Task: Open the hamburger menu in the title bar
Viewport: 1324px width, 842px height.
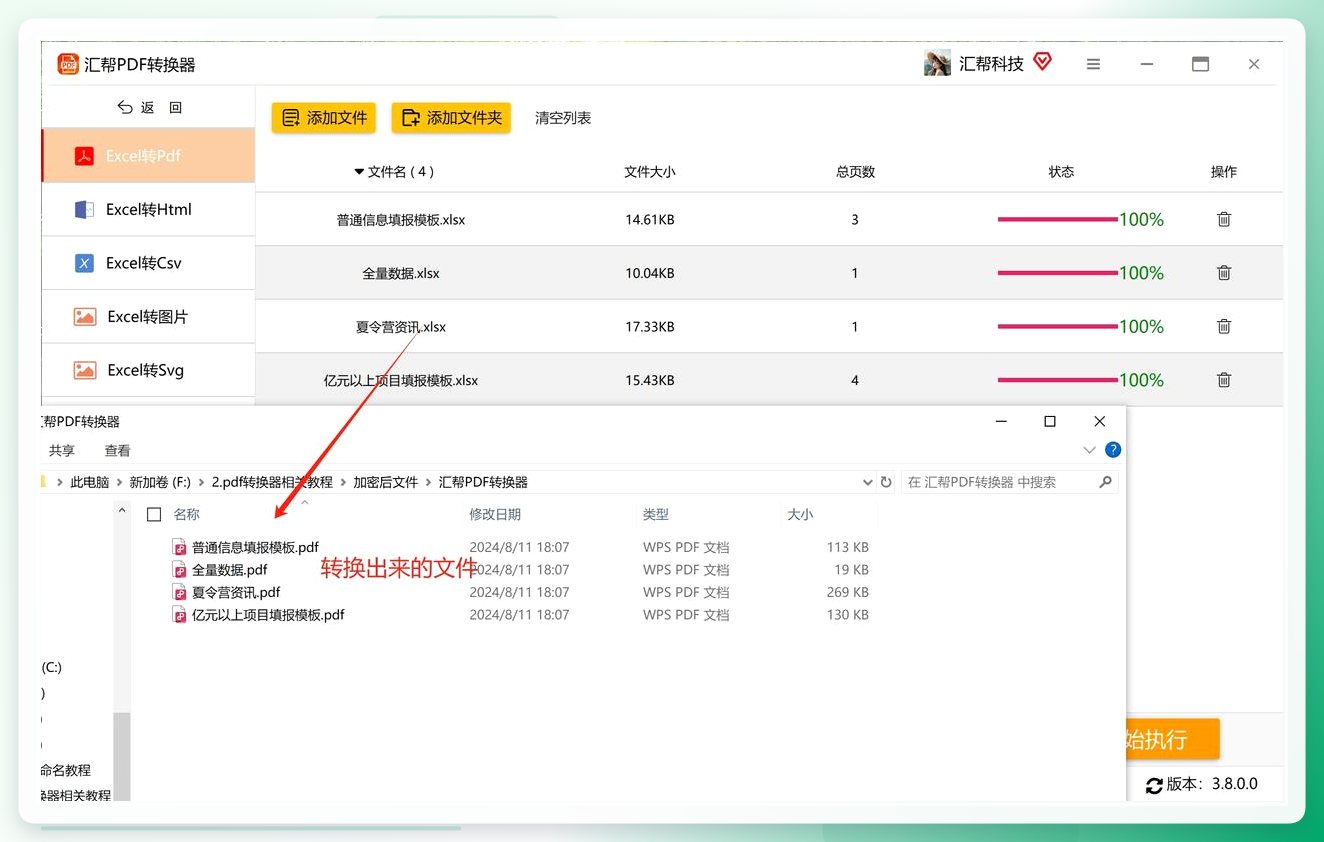Action: tap(1093, 64)
